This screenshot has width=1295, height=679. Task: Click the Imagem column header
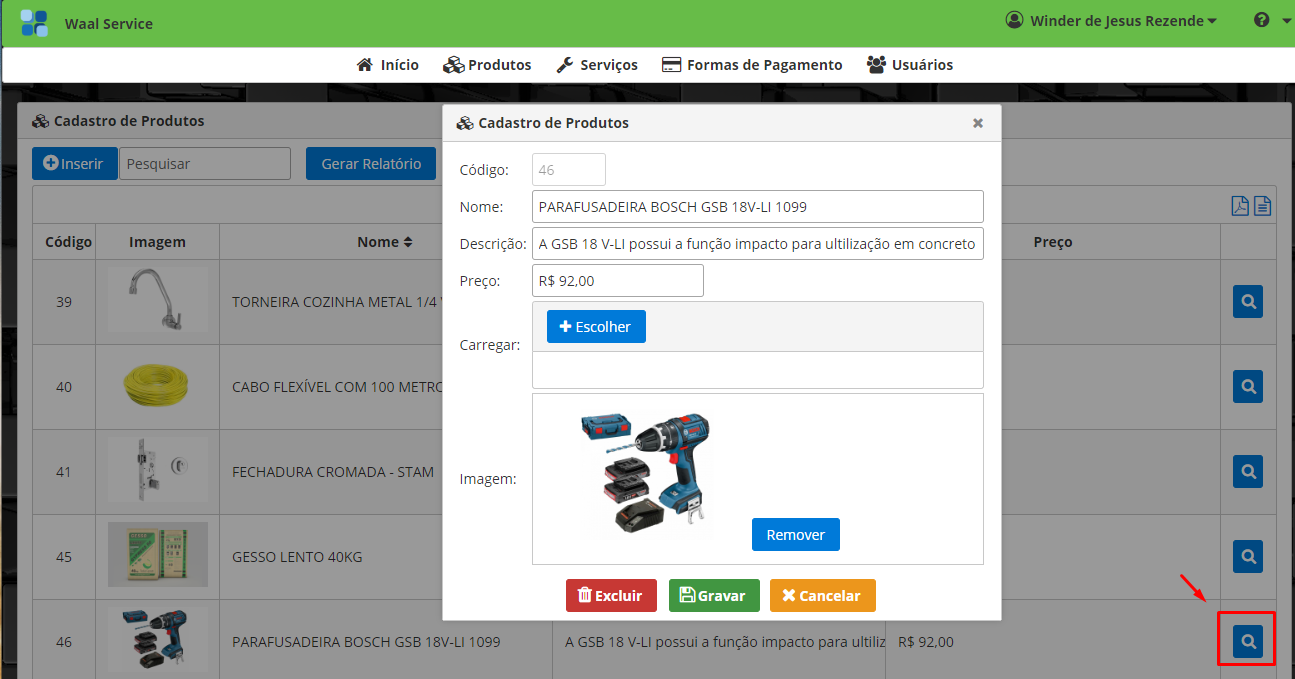(157, 242)
